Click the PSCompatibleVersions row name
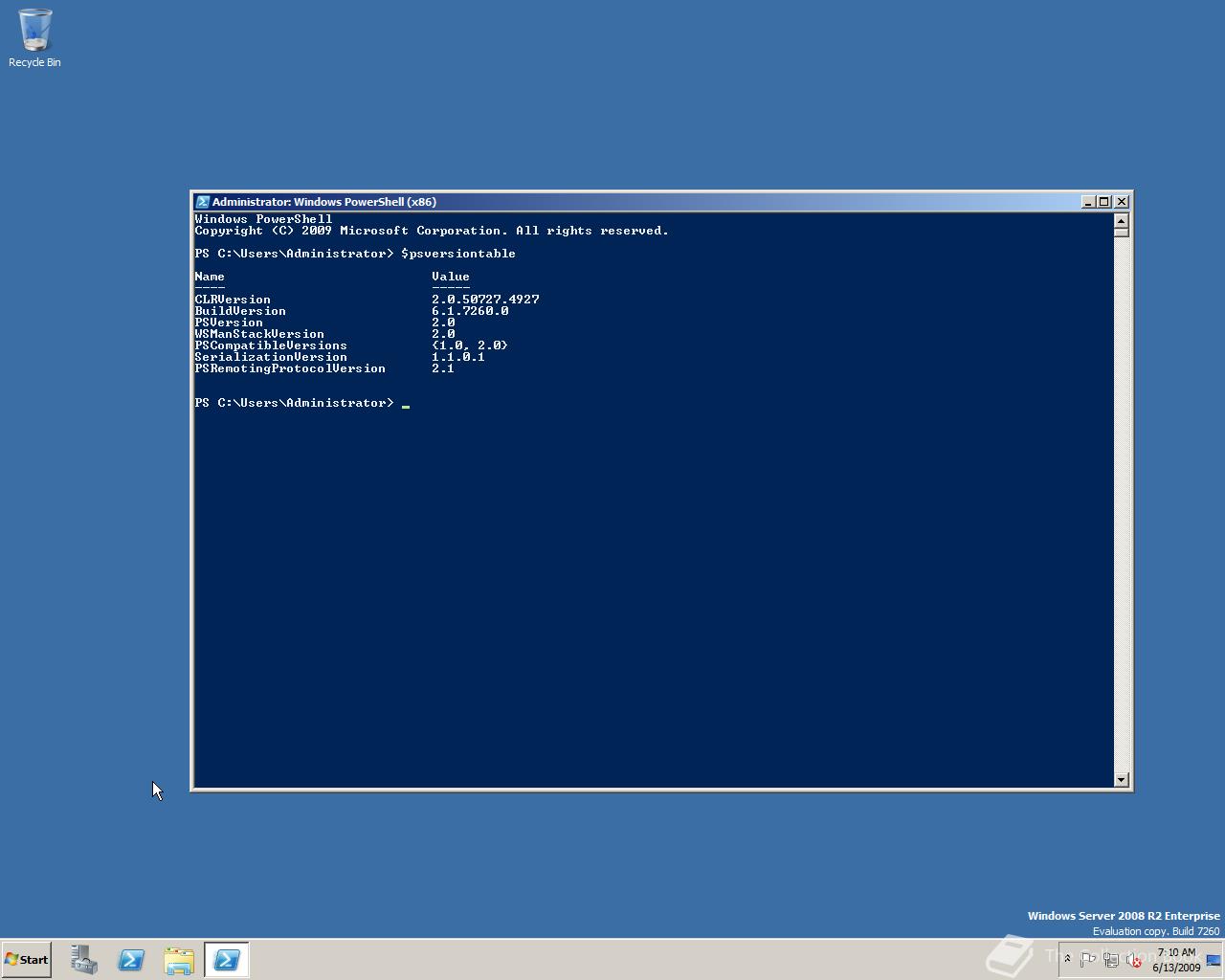The width and height of the screenshot is (1225, 980). click(x=271, y=345)
